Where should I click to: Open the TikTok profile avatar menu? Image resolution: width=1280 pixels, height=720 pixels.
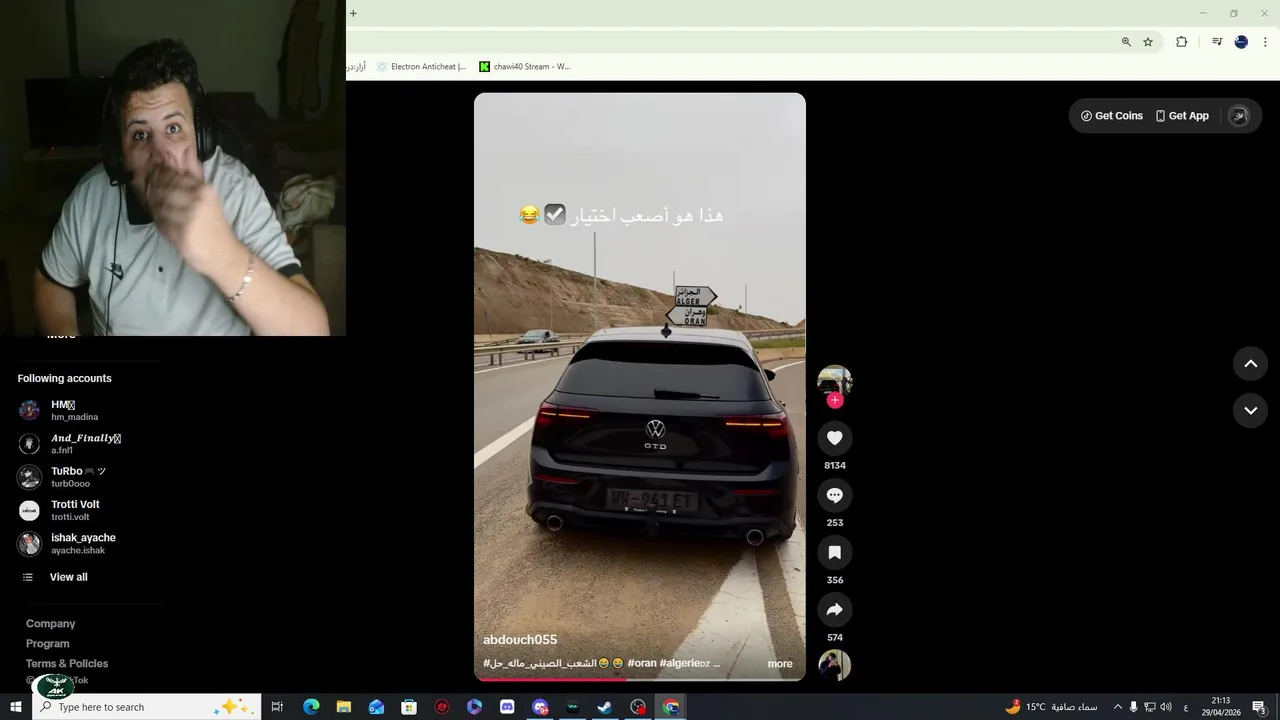click(x=1239, y=116)
